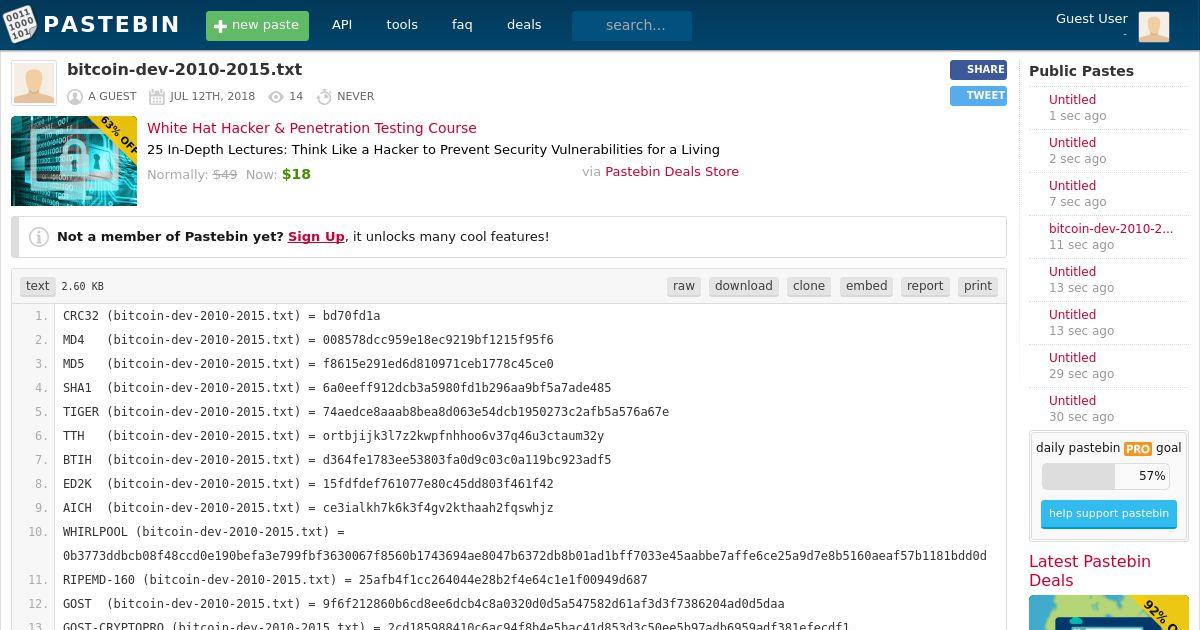Click the calendar icon beside JUL 12TH, 2018
Image resolution: width=1200 pixels, height=630 pixels.
(x=157, y=97)
